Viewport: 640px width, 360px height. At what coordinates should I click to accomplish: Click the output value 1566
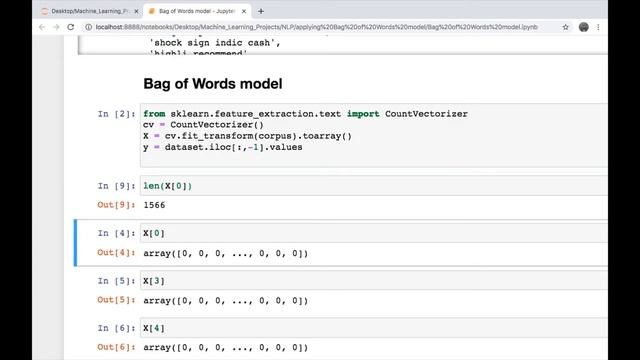pyautogui.click(x=154, y=205)
